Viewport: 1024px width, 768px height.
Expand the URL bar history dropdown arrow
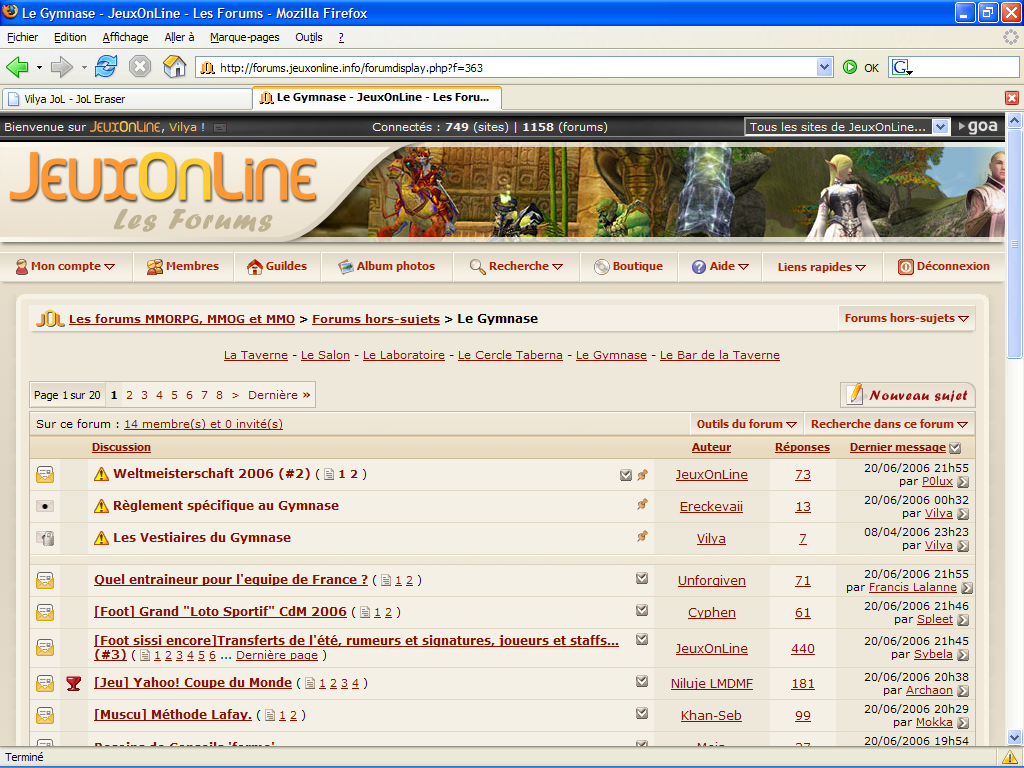point(825,67)
